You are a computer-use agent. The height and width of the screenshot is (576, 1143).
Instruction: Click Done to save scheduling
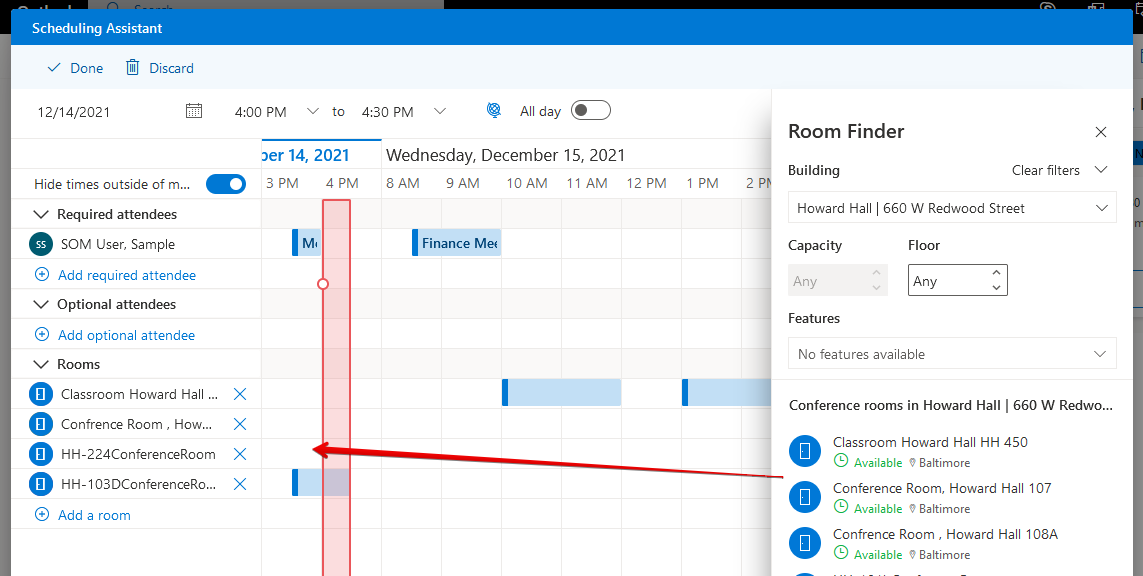tap(75, 68)
